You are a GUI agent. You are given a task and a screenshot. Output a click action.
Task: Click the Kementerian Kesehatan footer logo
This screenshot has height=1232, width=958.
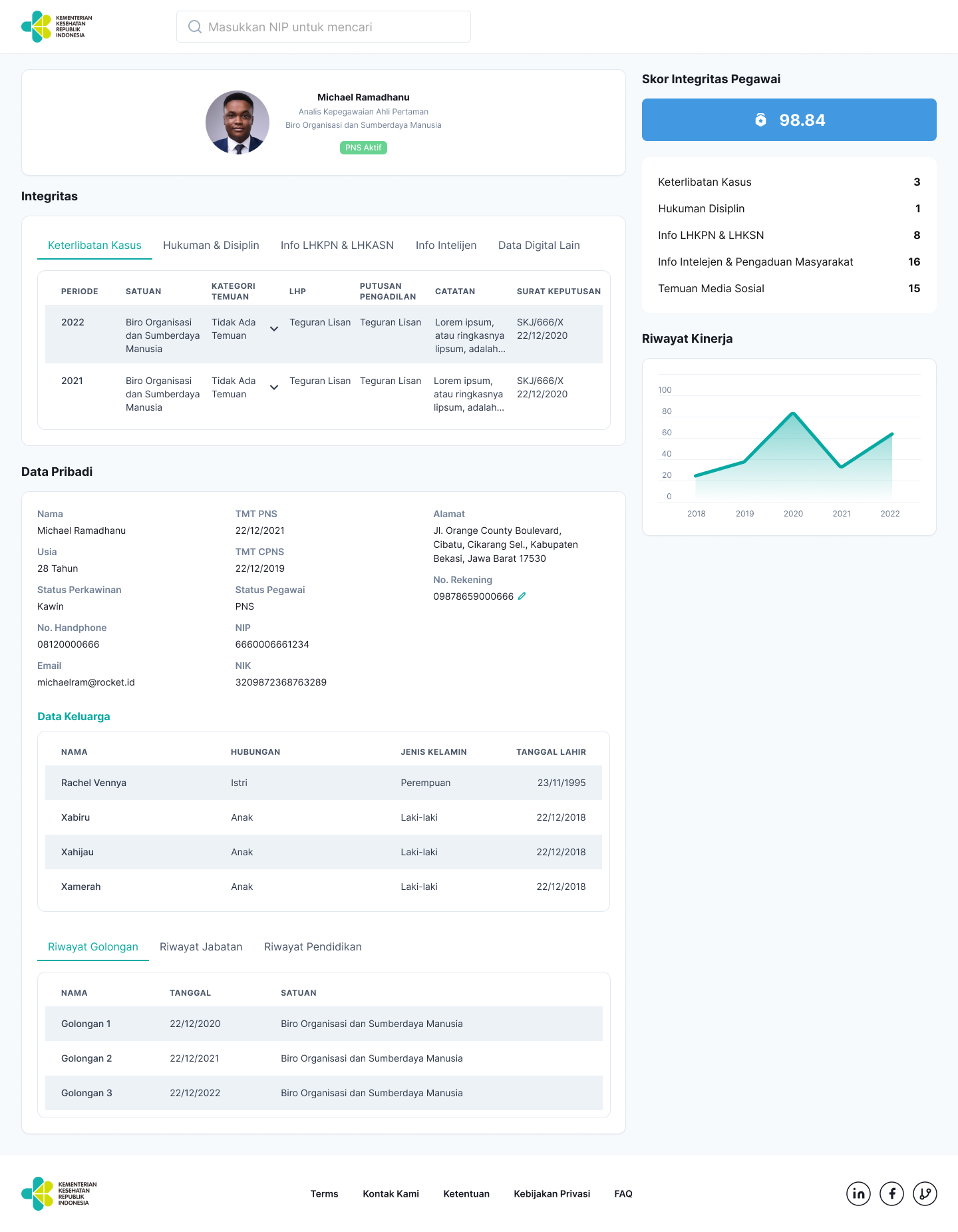click(59, 1193)
